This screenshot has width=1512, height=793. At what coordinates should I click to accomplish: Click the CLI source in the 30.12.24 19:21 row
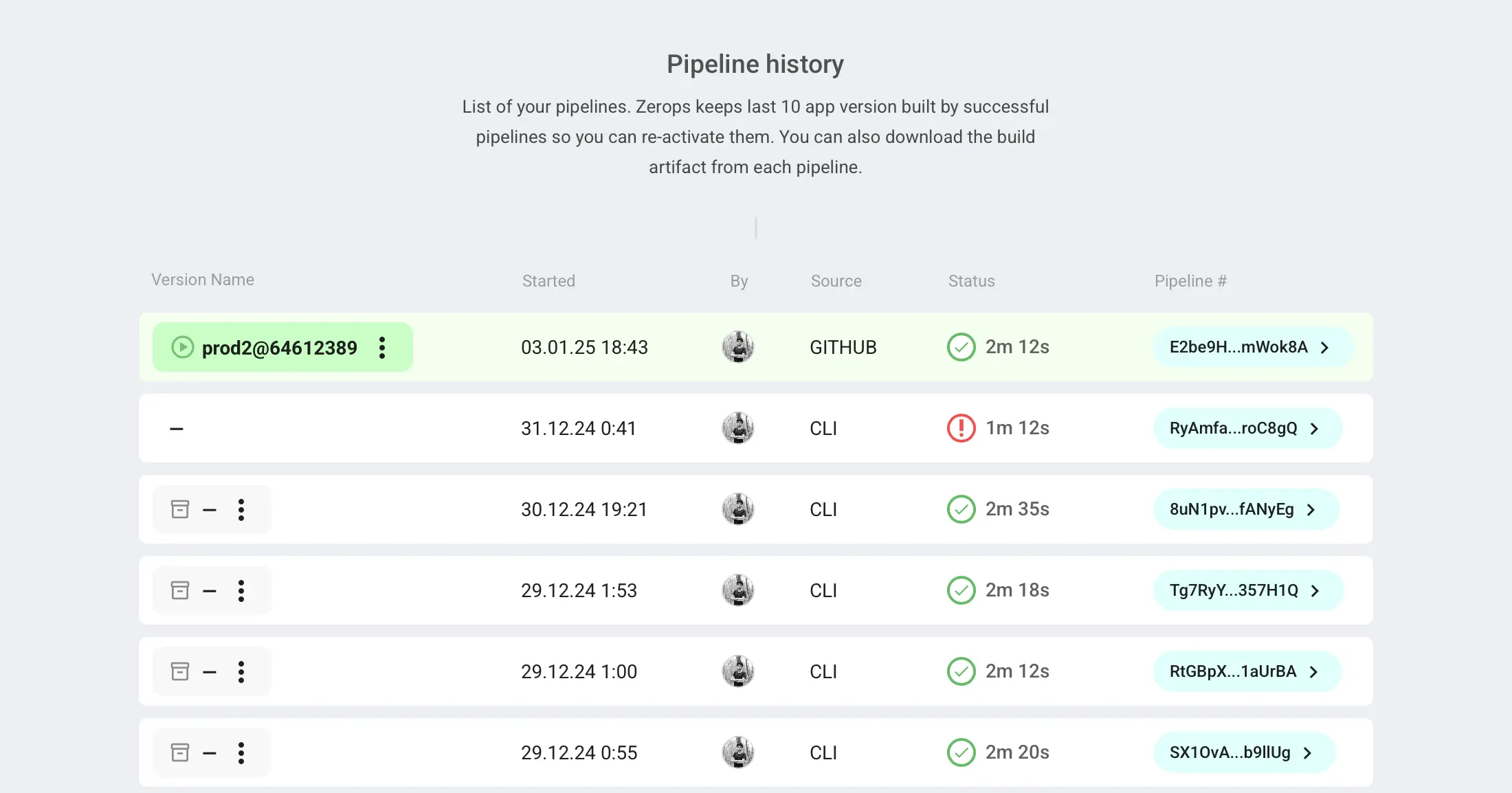coord(823,509)
